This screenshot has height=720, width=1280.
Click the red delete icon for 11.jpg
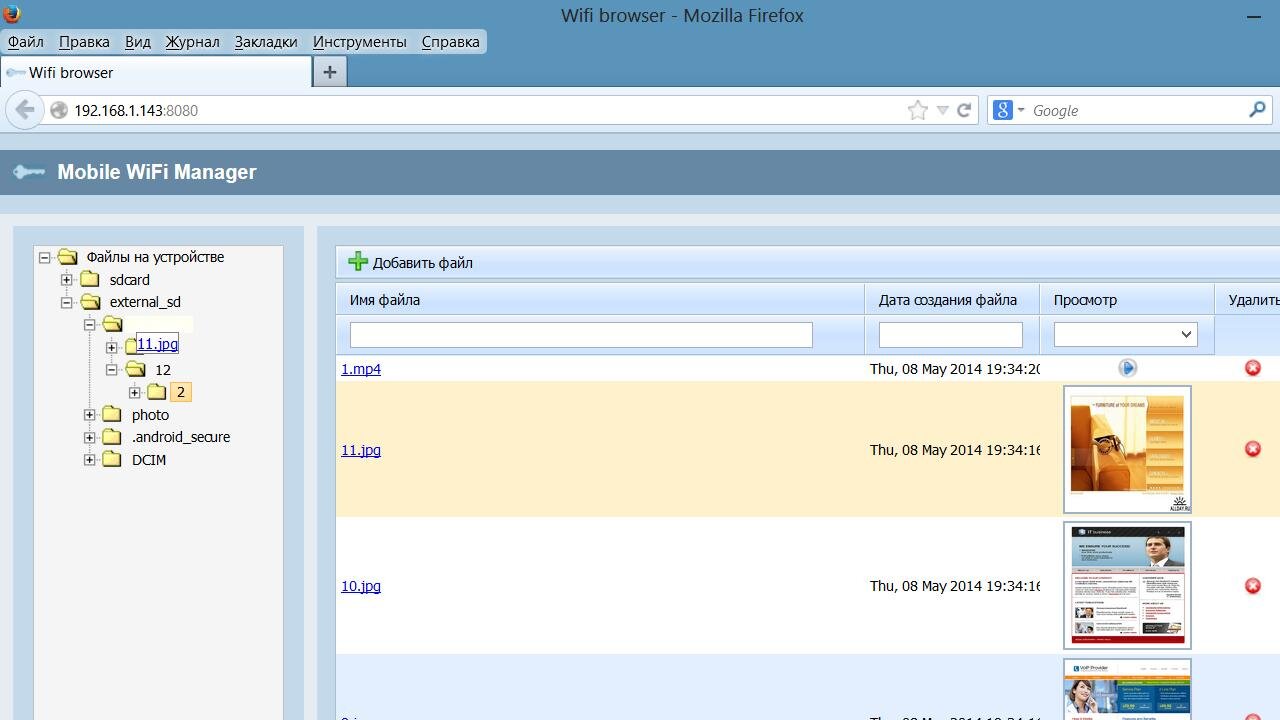[1252, 449]
